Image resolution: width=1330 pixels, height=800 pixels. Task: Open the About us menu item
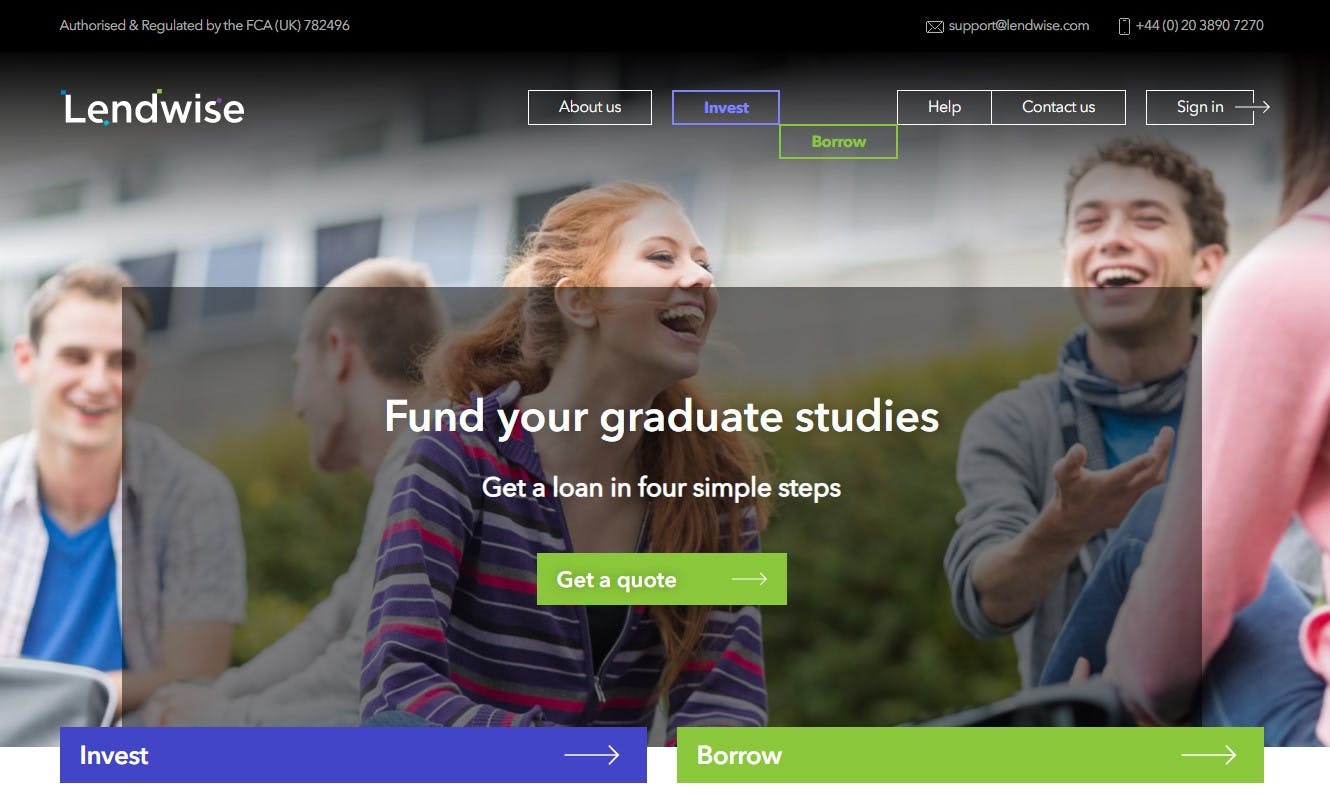590,107
